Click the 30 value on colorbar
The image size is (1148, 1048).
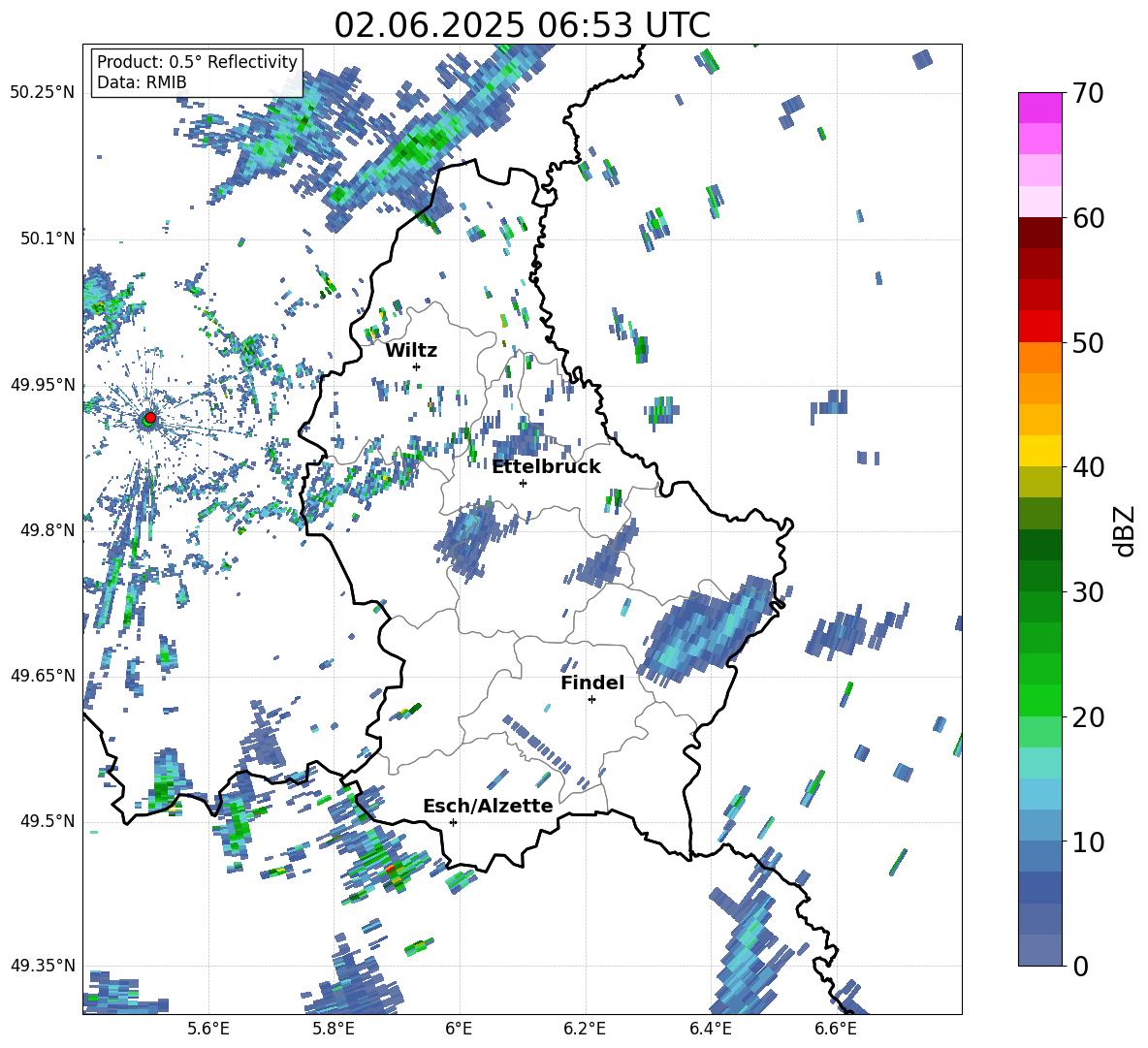[1088, 592]
